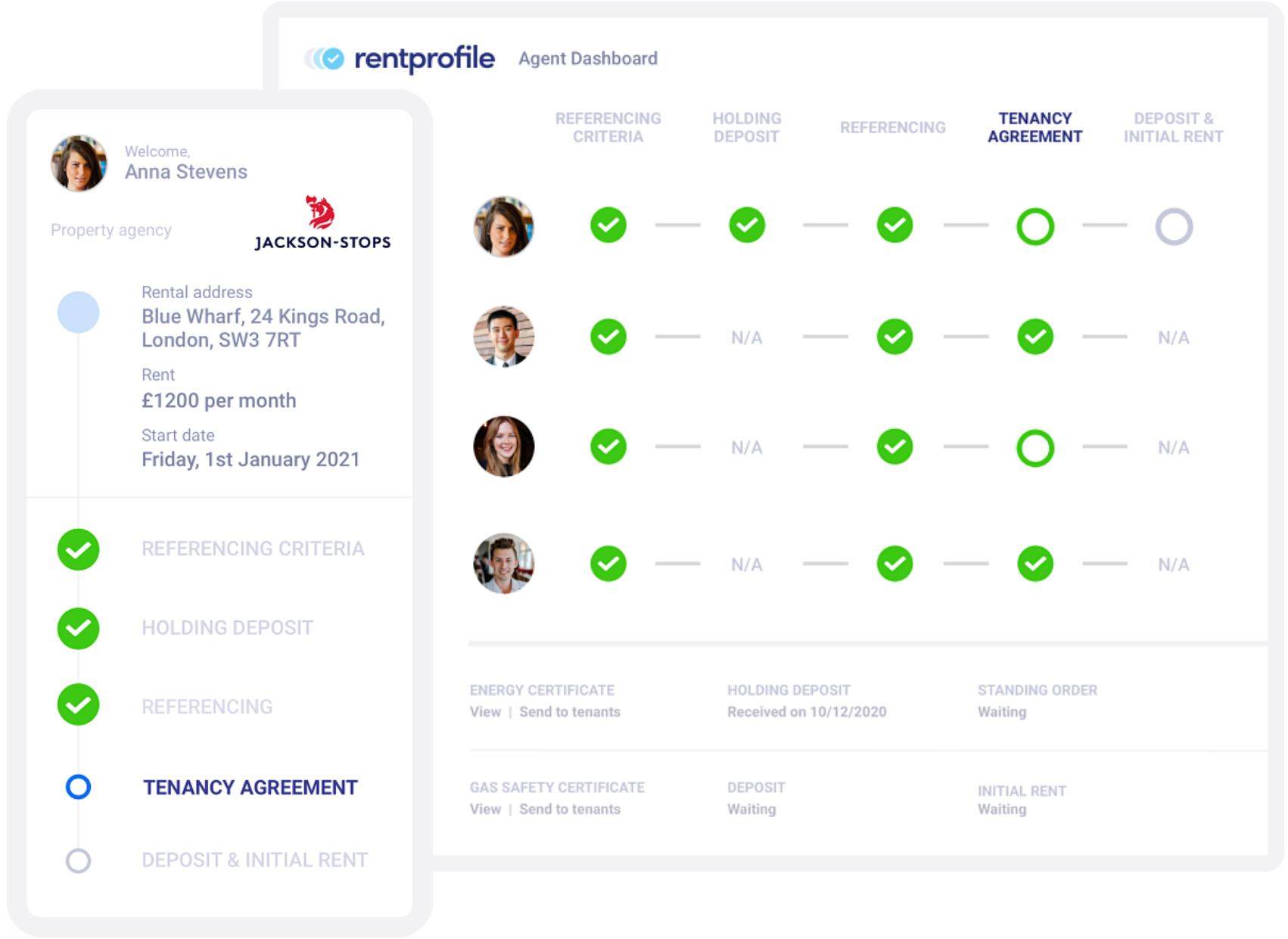View the Energy Certificate
1288x939 pixels.
click(x=484, y=711)
